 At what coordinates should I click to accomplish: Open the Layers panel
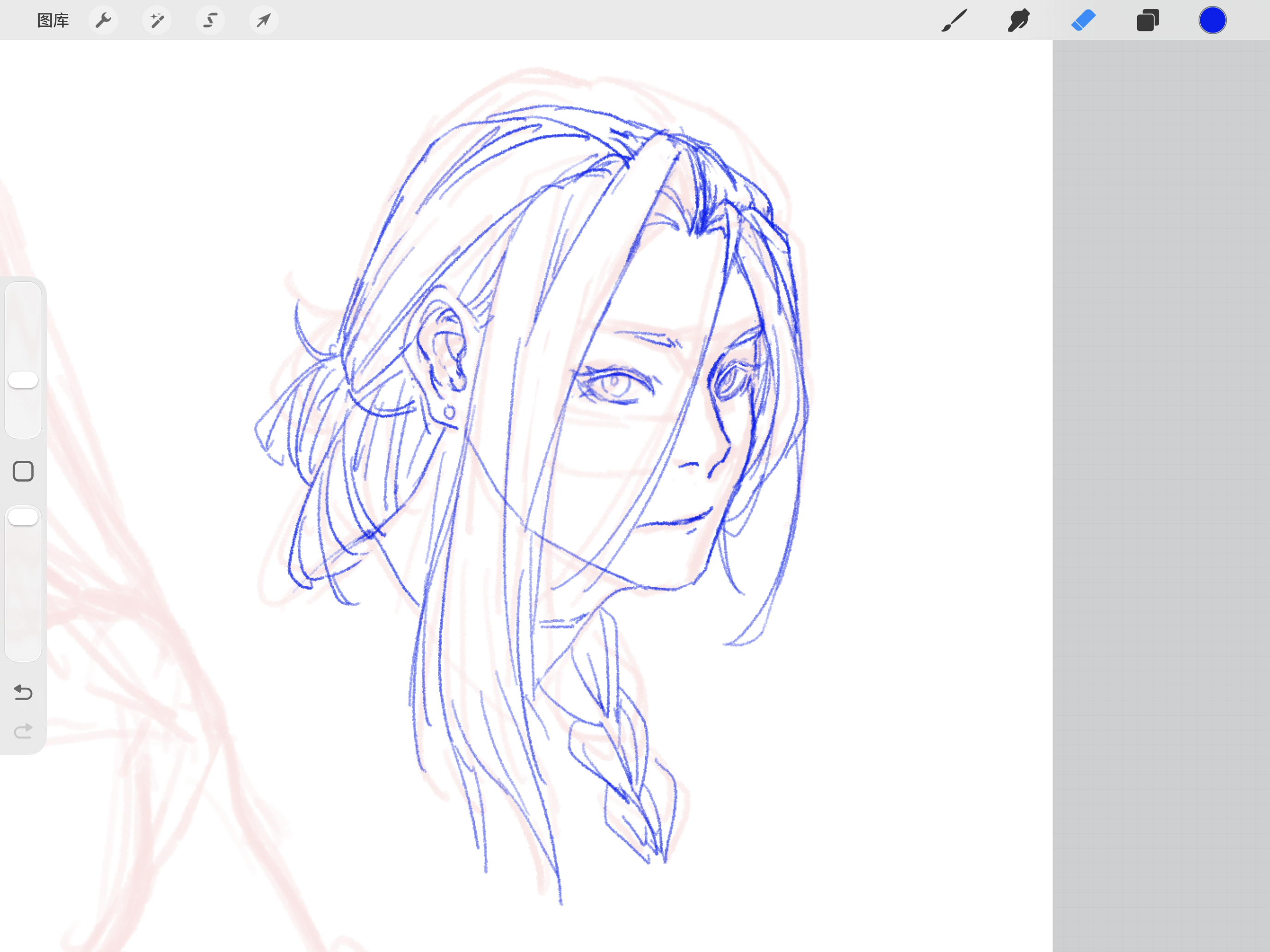(1148, 21)
